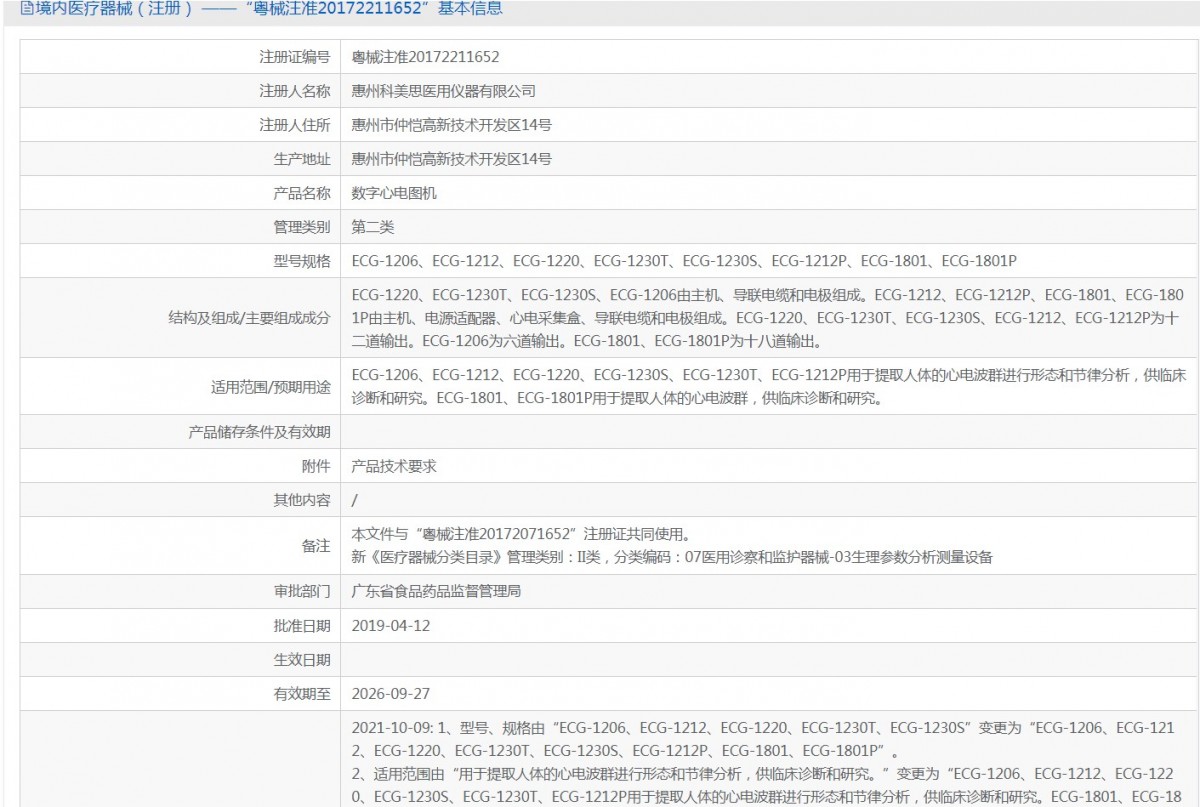Click the structure description text about 主机、导联电缆
This screenshot has width=1200, height=807.
click(x=769, y=318)
